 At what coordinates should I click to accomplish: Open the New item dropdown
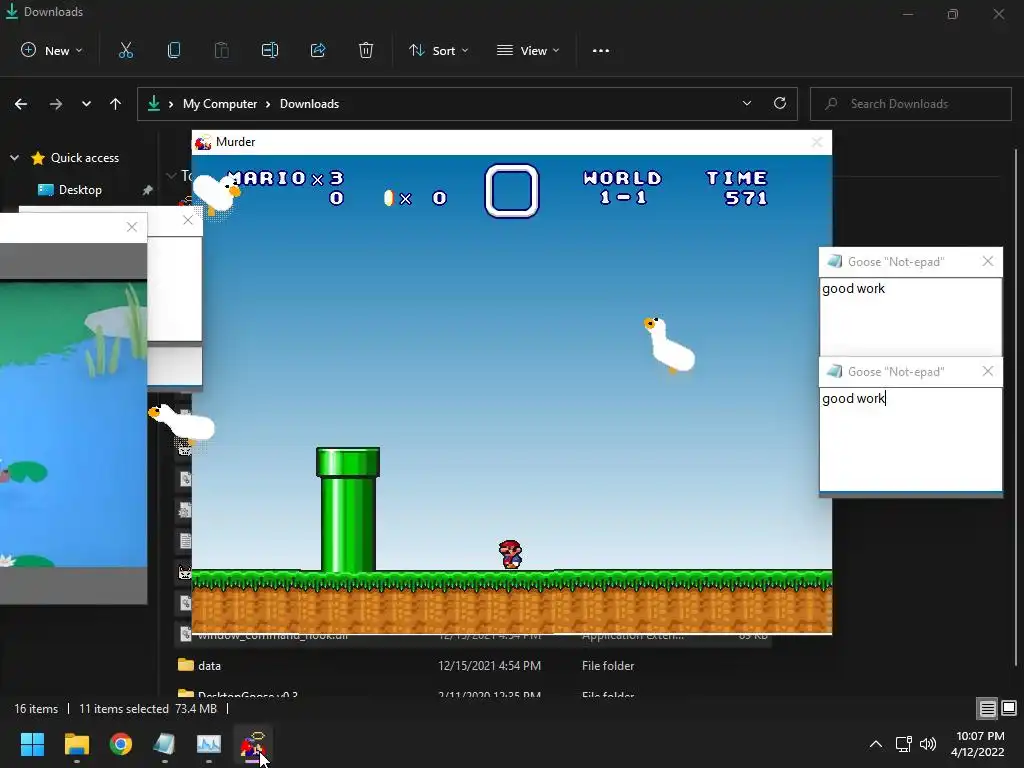coord(52,50)
